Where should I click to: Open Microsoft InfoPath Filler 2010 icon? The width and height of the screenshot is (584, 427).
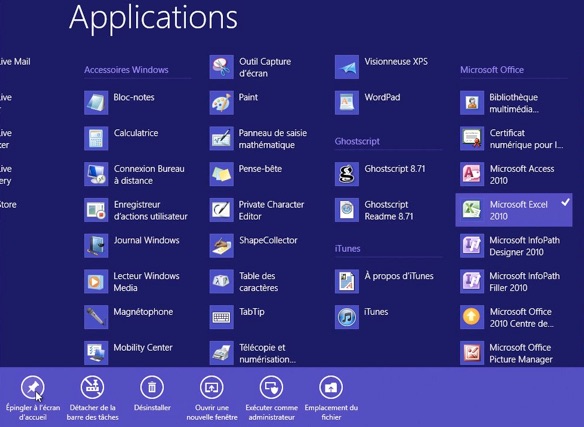472,281
